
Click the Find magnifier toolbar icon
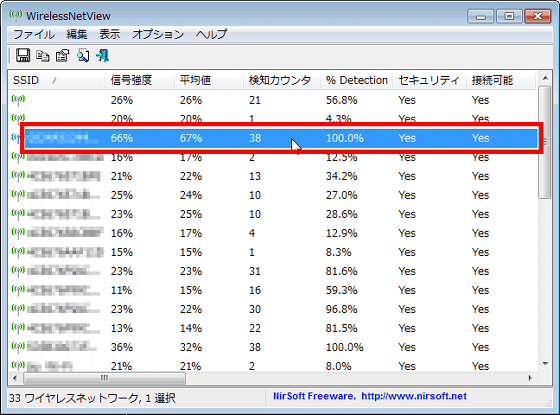click(83, 56)
